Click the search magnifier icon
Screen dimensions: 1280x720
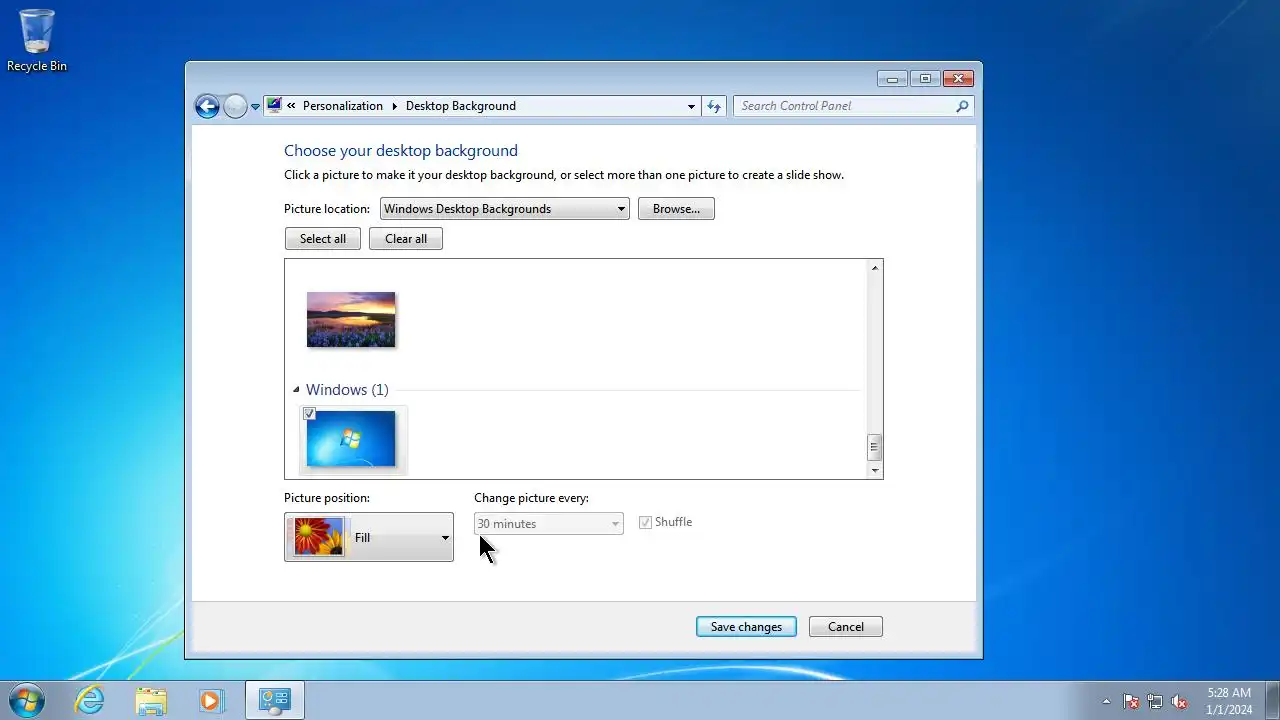(x=962, y=106)
